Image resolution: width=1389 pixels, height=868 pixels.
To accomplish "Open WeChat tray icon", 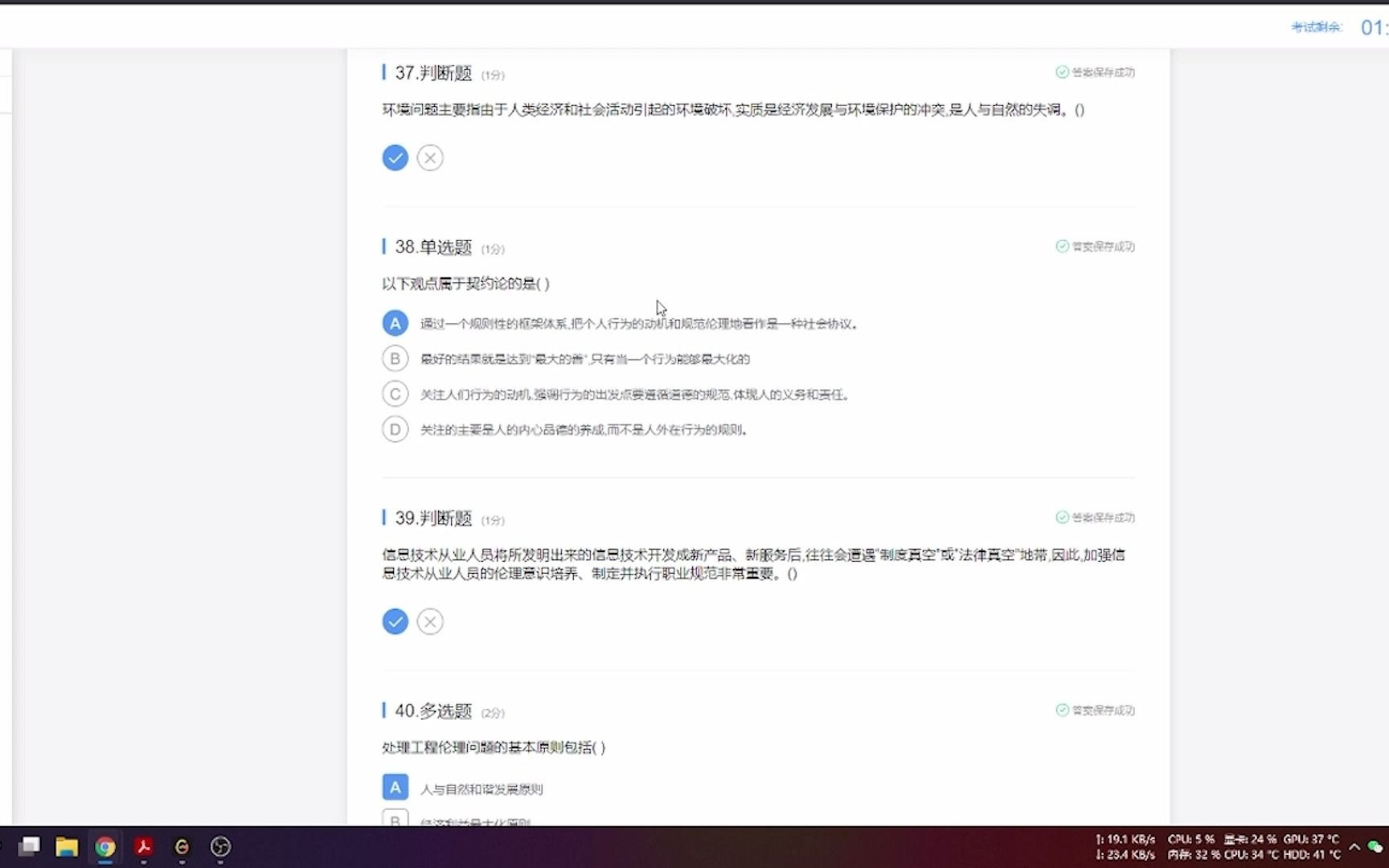I will coord(1375,846).
